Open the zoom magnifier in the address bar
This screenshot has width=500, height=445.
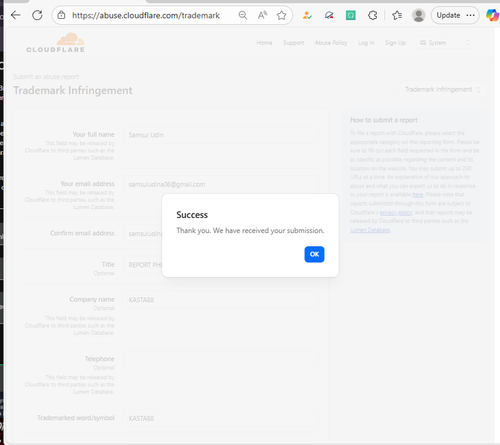pos(243,15)
